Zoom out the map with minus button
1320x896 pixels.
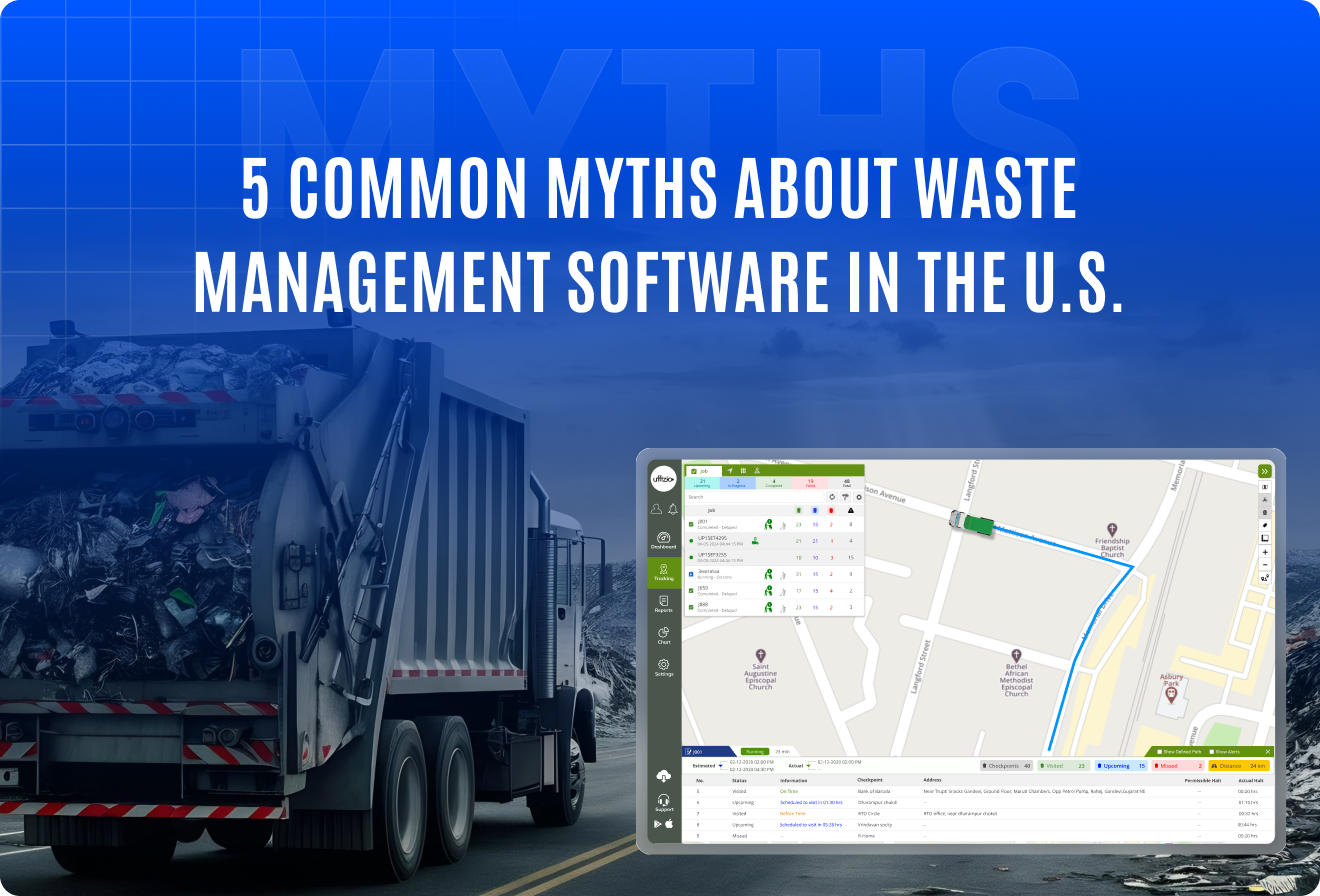[1265, 564]
